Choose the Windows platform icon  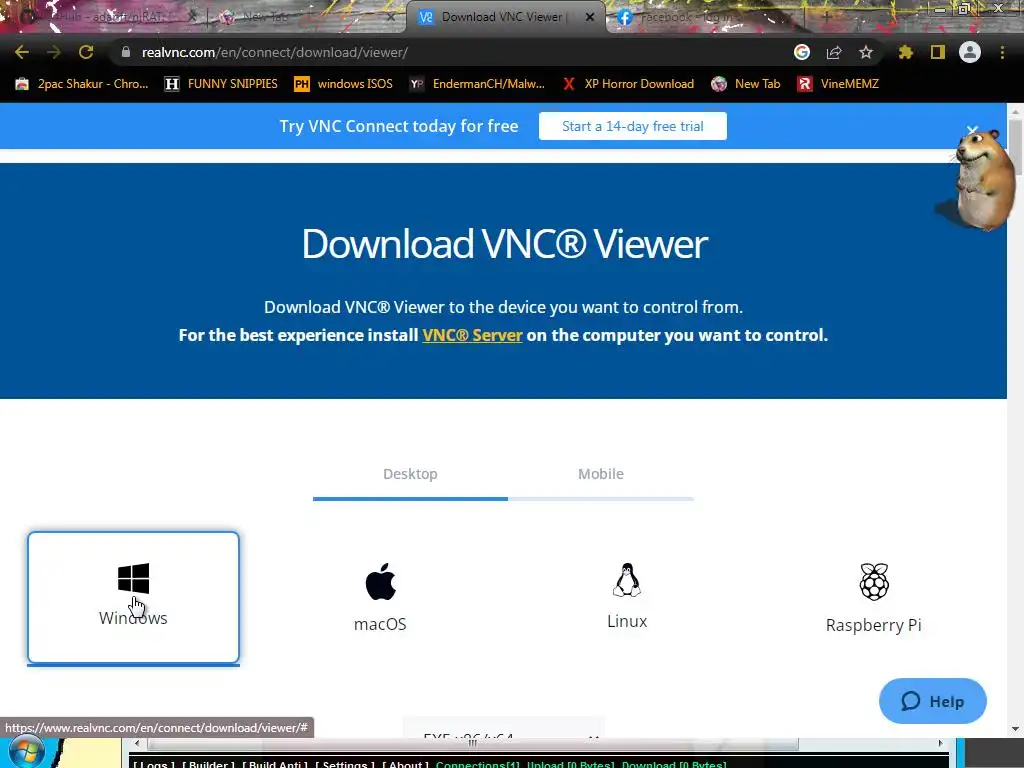click(133, 579)
